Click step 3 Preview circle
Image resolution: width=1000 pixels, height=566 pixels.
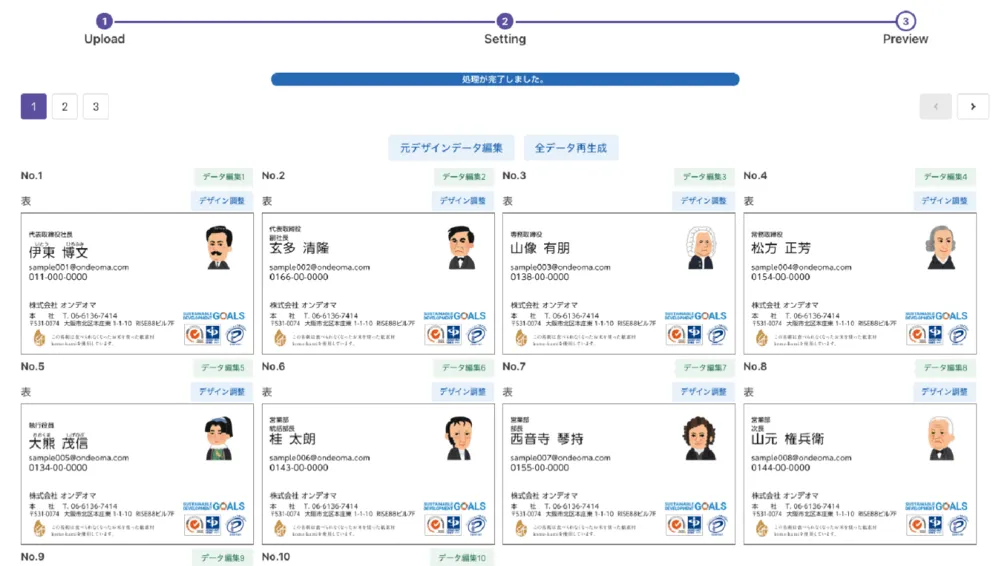point(905,21)
